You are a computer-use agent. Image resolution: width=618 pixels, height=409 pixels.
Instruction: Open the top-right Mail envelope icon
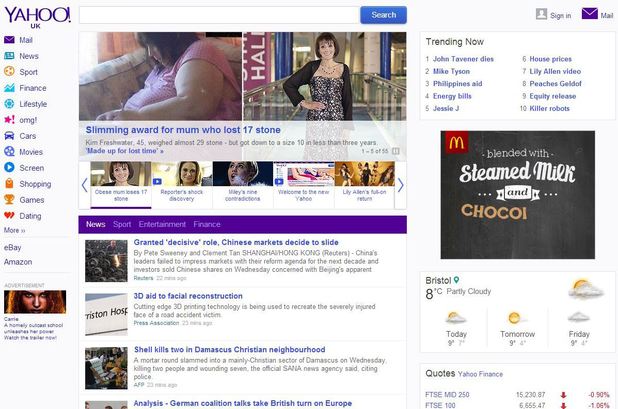[x=590, y=14]
